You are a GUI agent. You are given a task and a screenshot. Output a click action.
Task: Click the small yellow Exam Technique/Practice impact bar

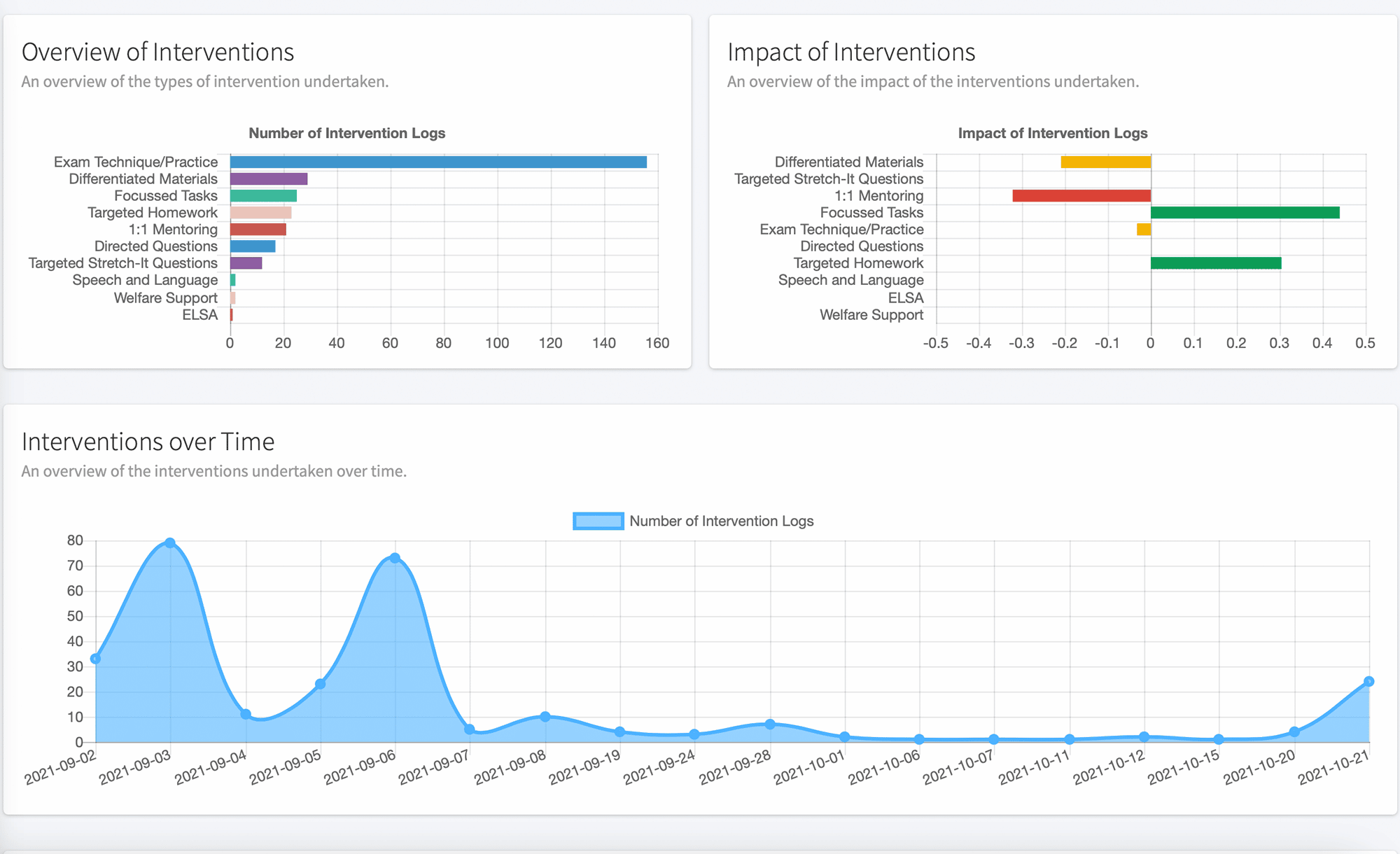pos(1144,230)
